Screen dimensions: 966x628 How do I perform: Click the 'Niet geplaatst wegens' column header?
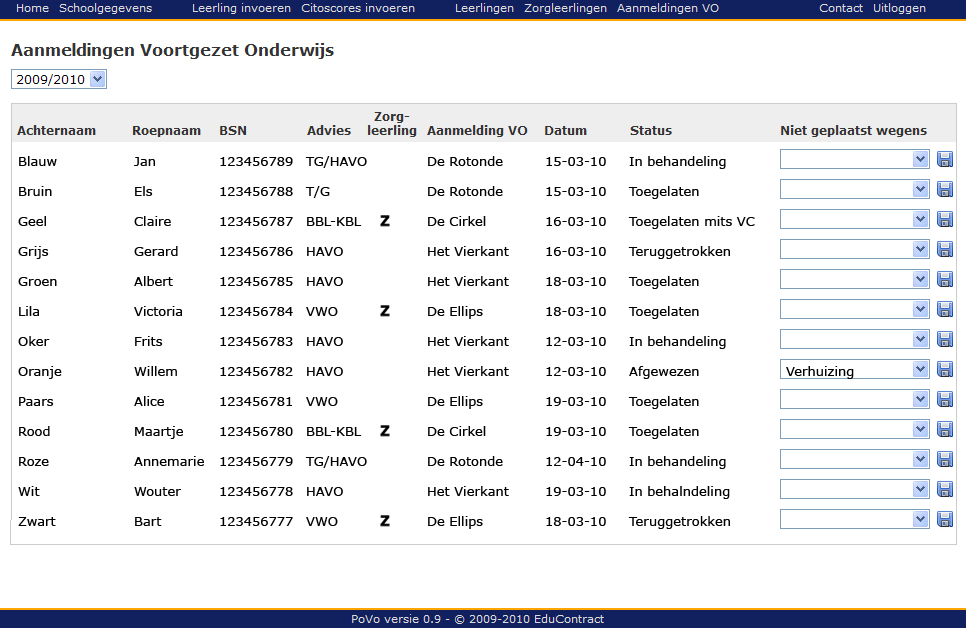(853, 130)
